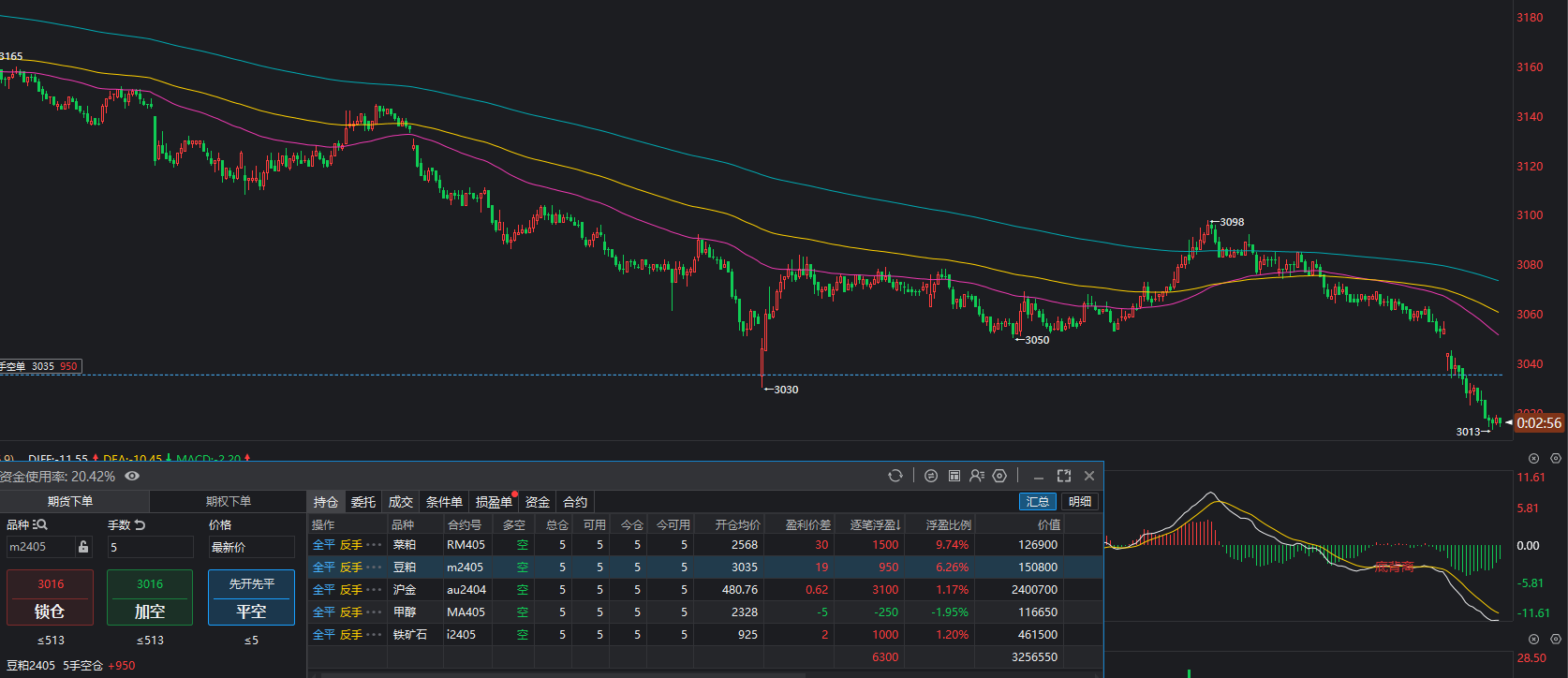Switch position view to 明细
This screenshot has width=1568, height=678.
pos(1080,501)
